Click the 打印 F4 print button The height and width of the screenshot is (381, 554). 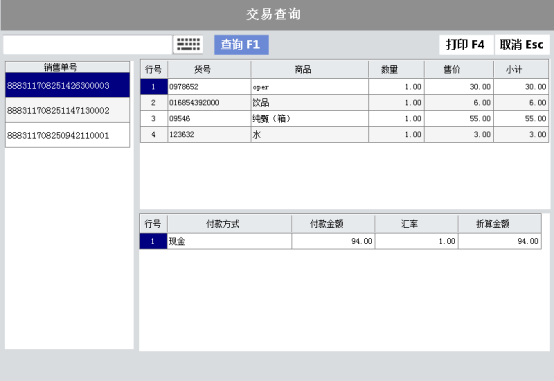(x=465, y=45)
